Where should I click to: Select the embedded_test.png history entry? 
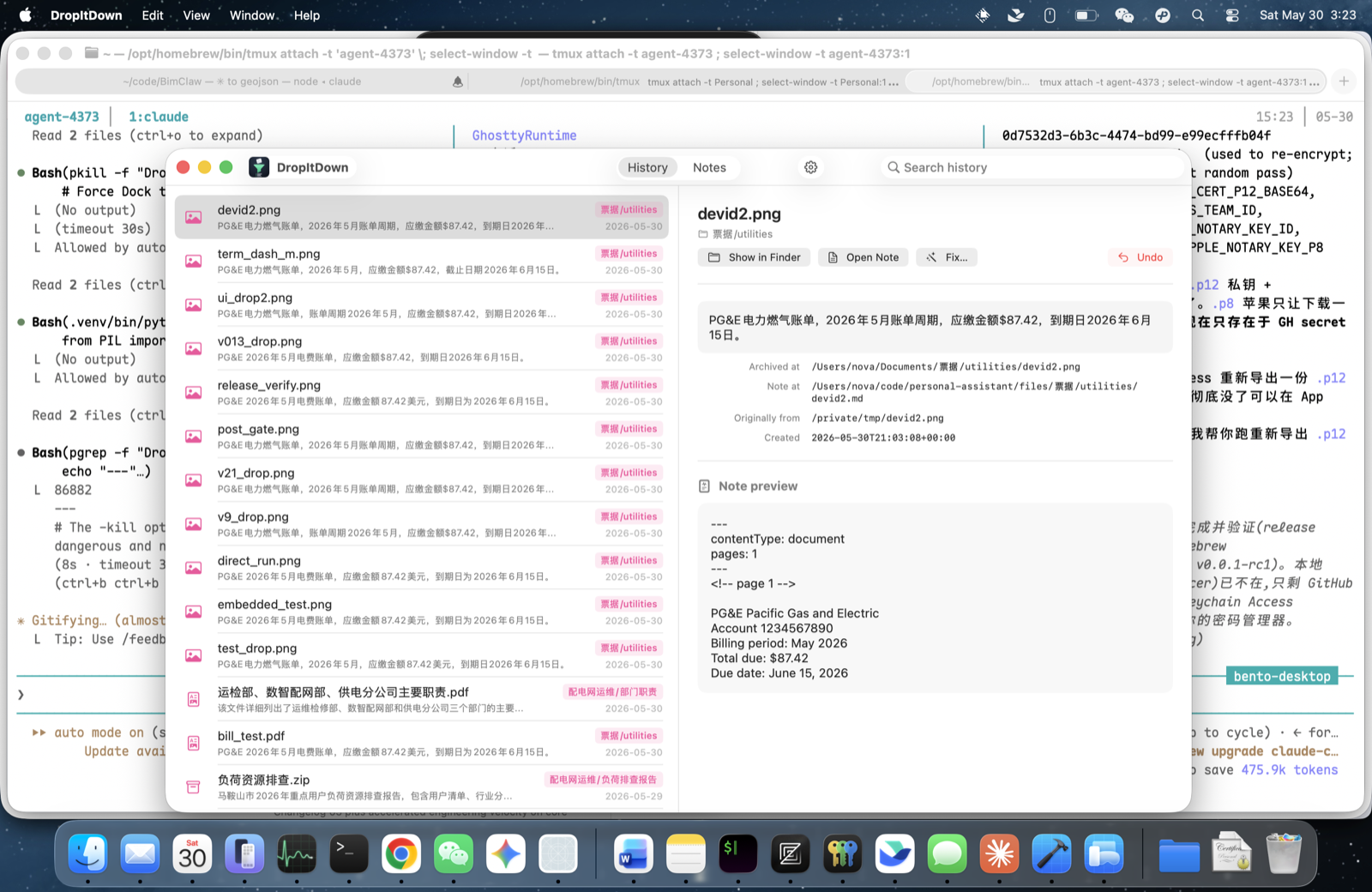click(x=421, y=612)
